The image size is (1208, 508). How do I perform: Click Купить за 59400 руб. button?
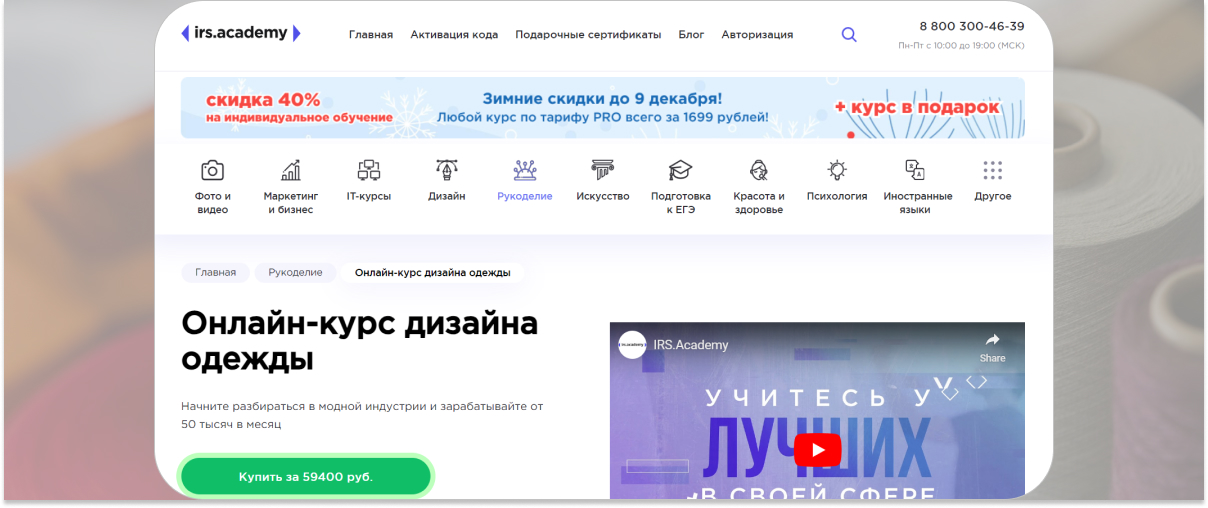coord(306,477)
